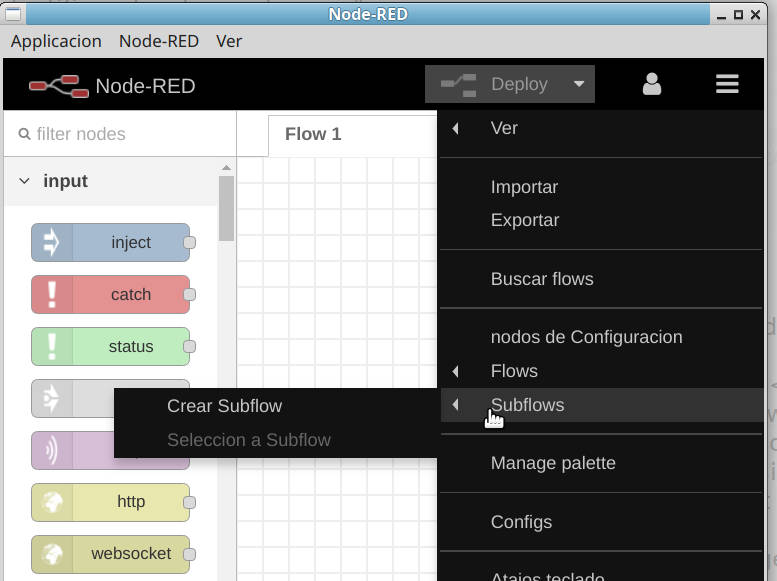Expand the Ver submenu
The width and height of the screenshot is (777, 581).
(504, 128)
